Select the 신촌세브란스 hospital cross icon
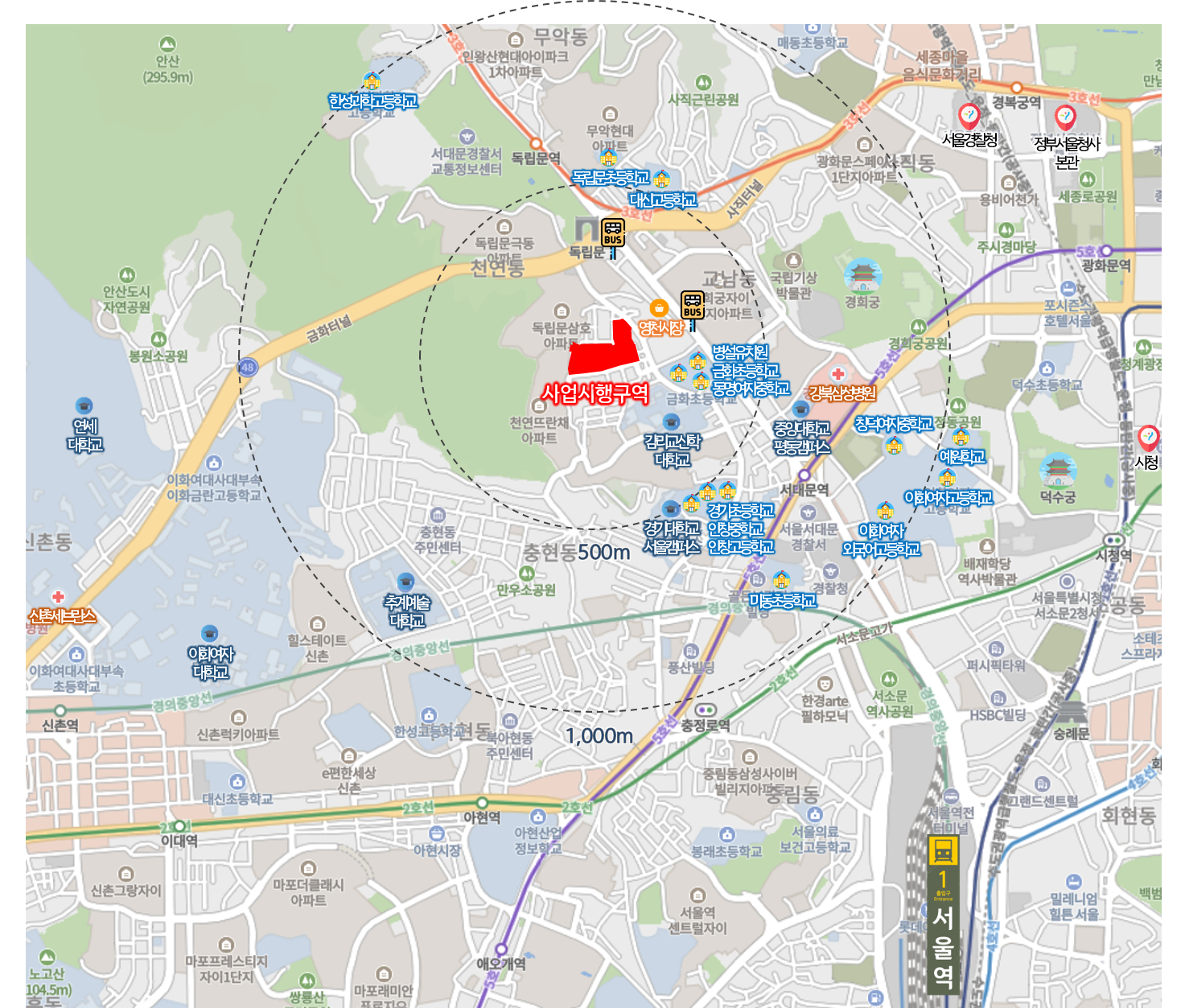This screenshot has width=1185, height=1008. (58, 597)
